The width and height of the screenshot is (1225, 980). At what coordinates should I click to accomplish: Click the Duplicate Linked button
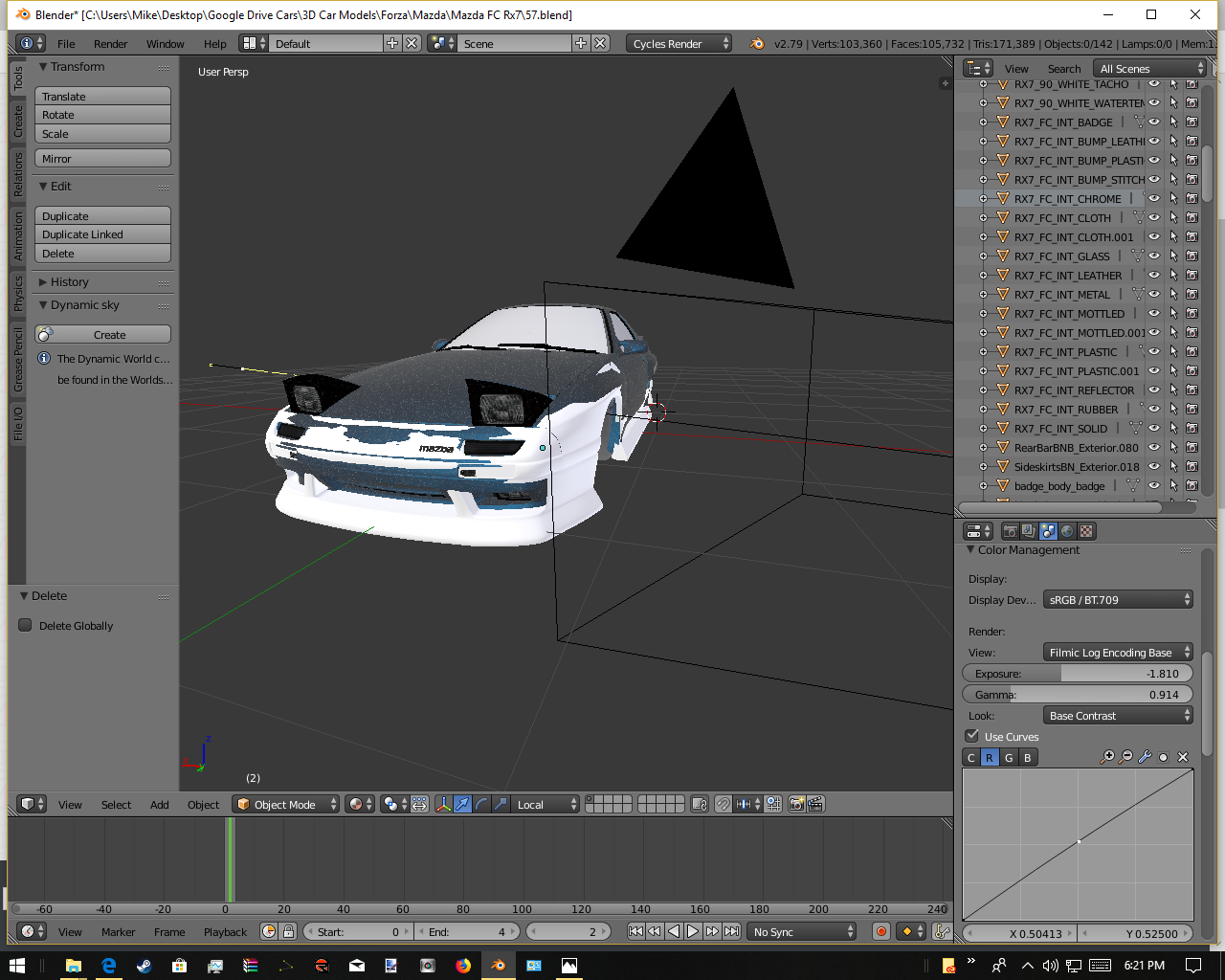point(102,234)
